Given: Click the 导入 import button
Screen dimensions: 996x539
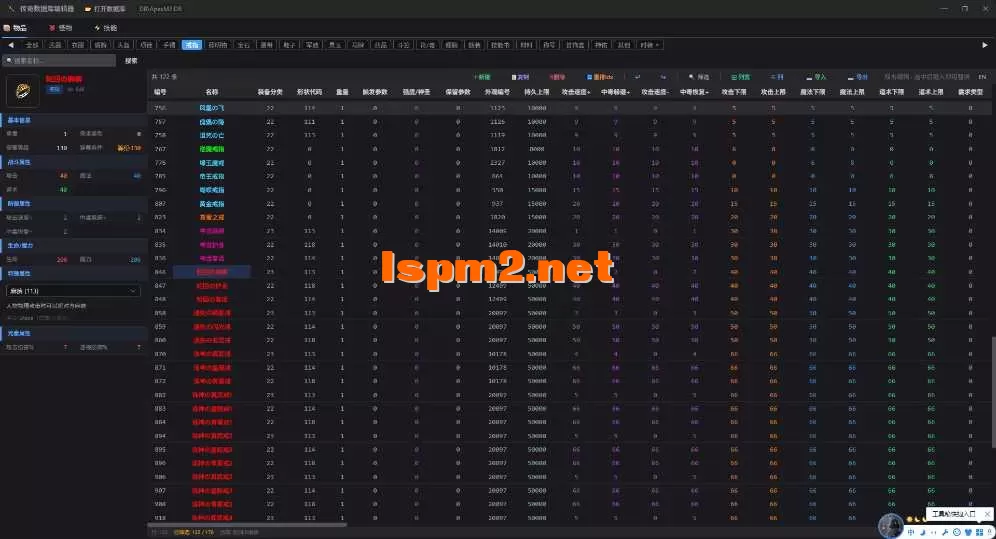Looking at the screenshot, I should pos(816,77).
